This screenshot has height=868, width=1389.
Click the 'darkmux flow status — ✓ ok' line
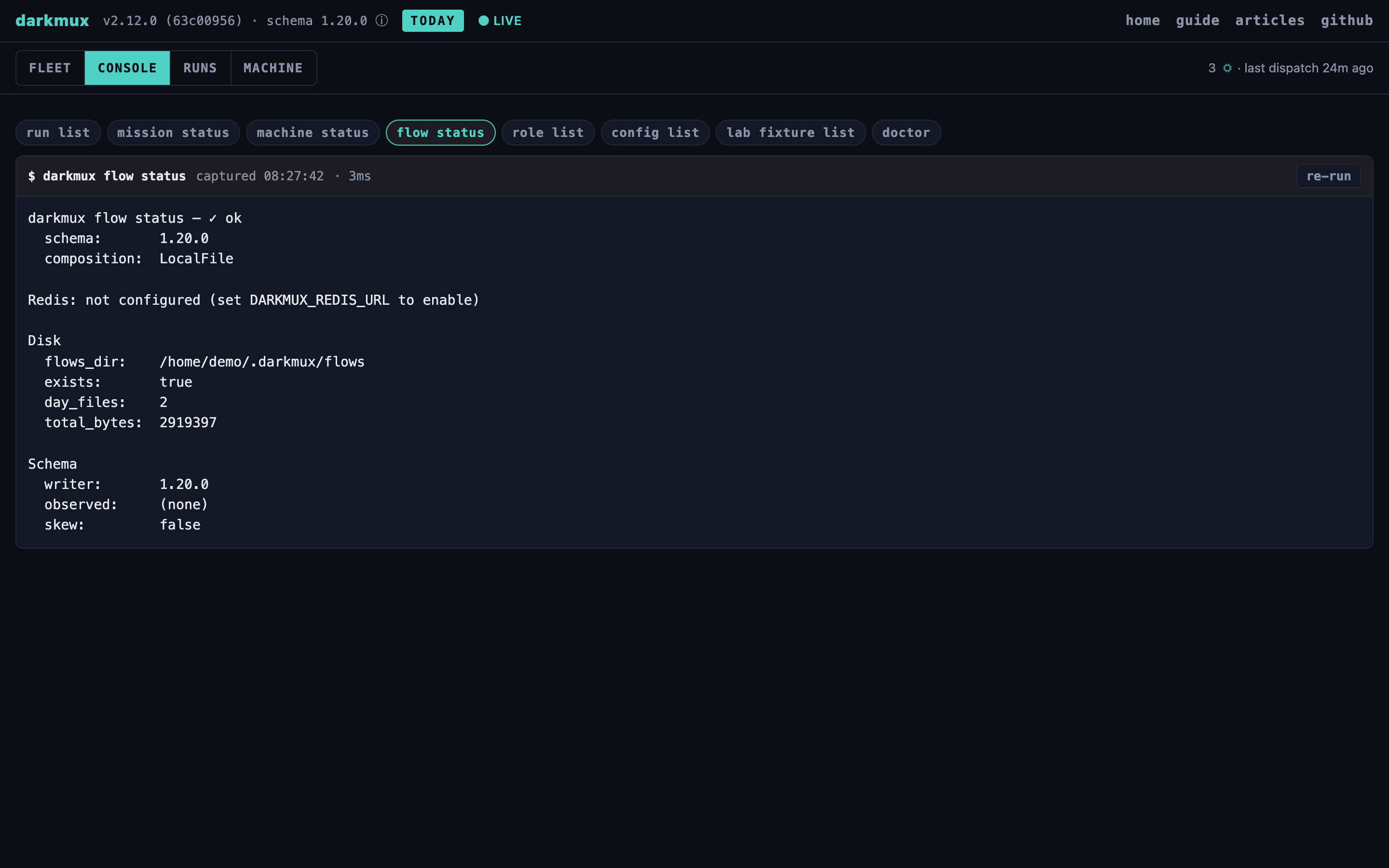(x=135, y=218)
